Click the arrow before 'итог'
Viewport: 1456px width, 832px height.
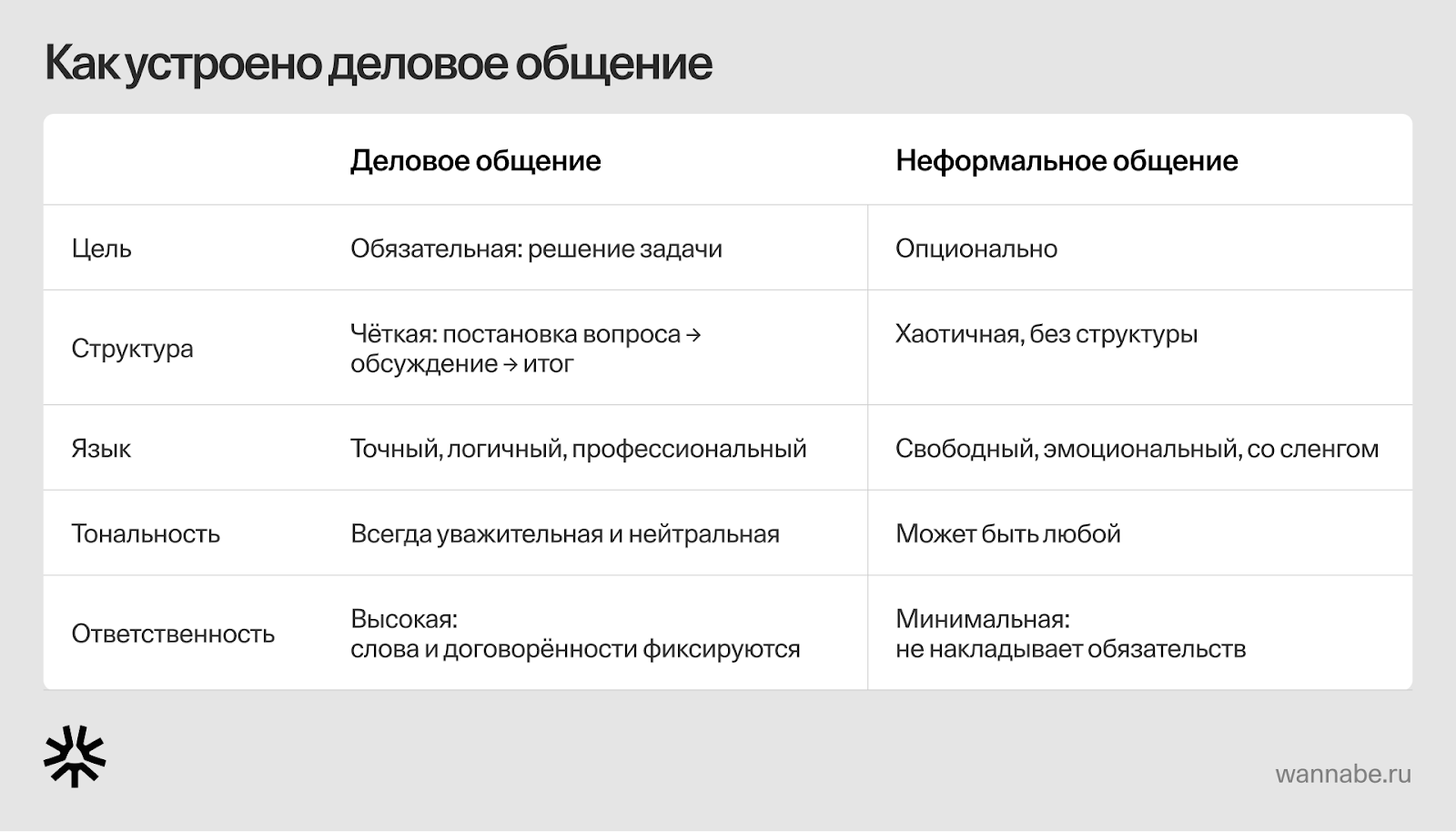point(510,364)
